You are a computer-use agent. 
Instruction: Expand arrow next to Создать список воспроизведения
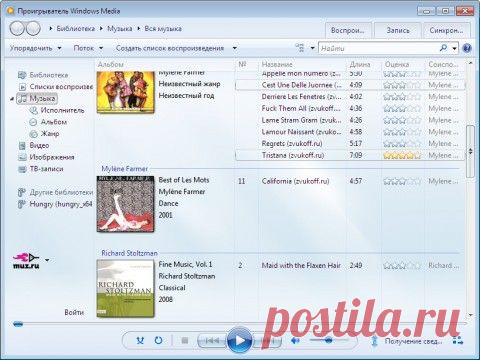tap(235, 48)
